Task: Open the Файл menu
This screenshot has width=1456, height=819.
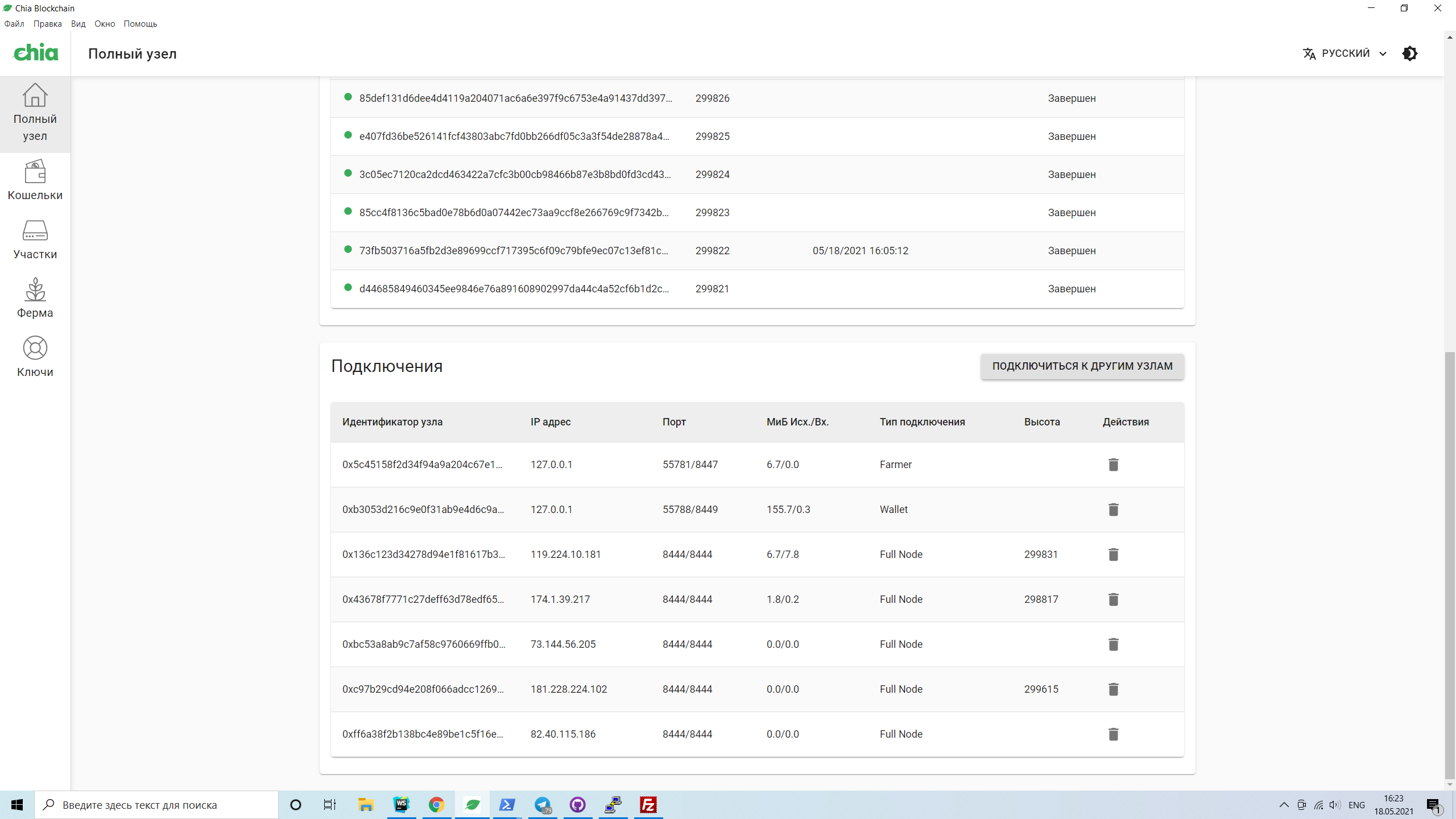Action: point(14,24)
